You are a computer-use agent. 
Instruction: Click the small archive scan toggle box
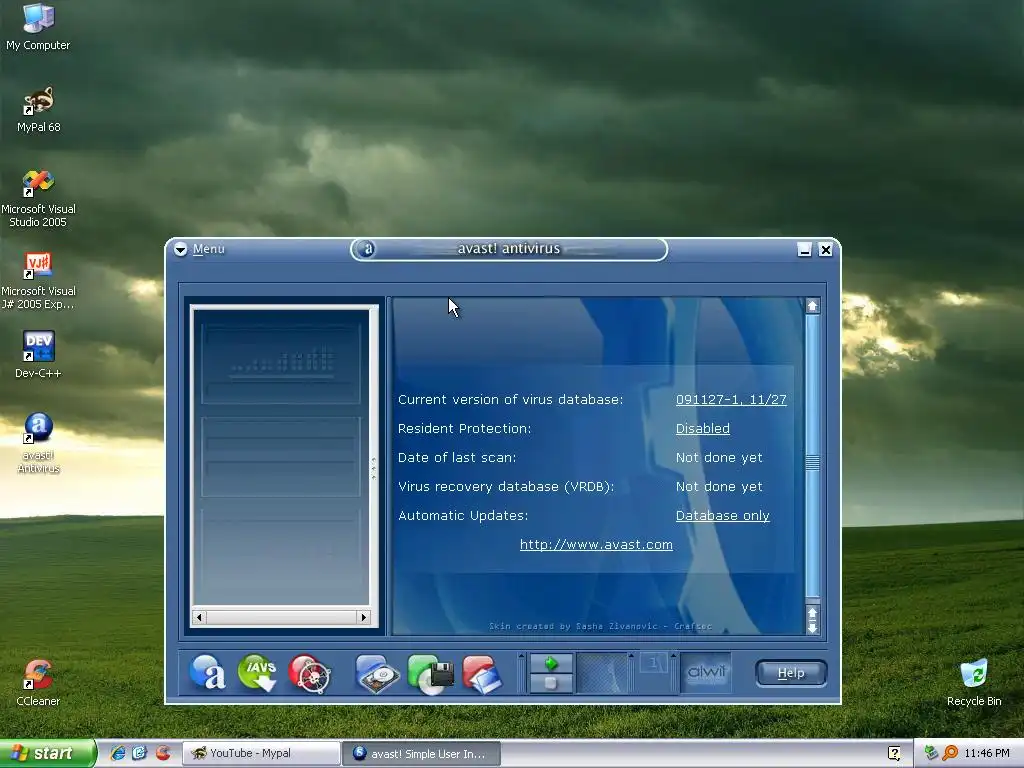pos(653,664)
